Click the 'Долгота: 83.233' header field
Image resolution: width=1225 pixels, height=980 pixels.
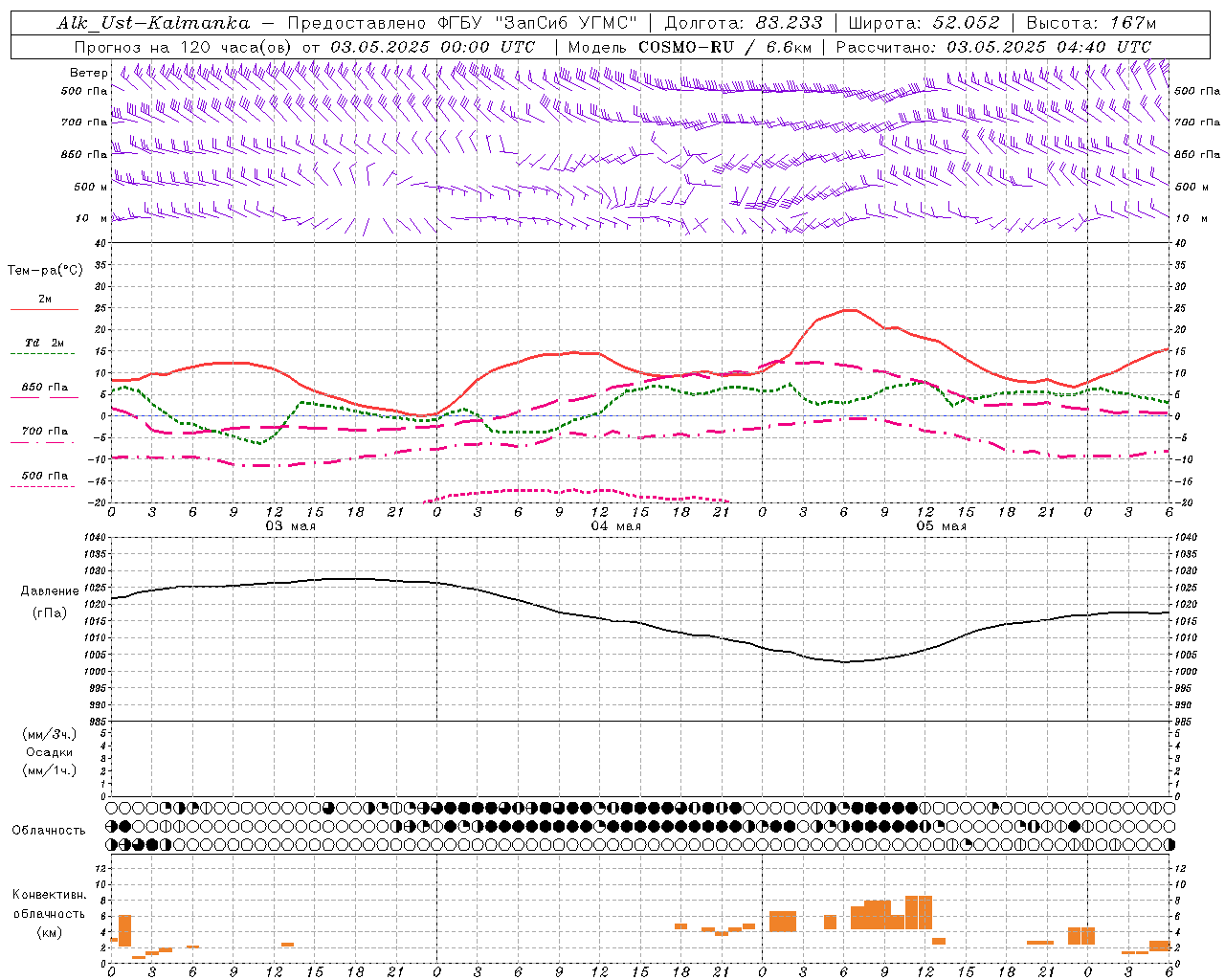[x=744, y=24]
